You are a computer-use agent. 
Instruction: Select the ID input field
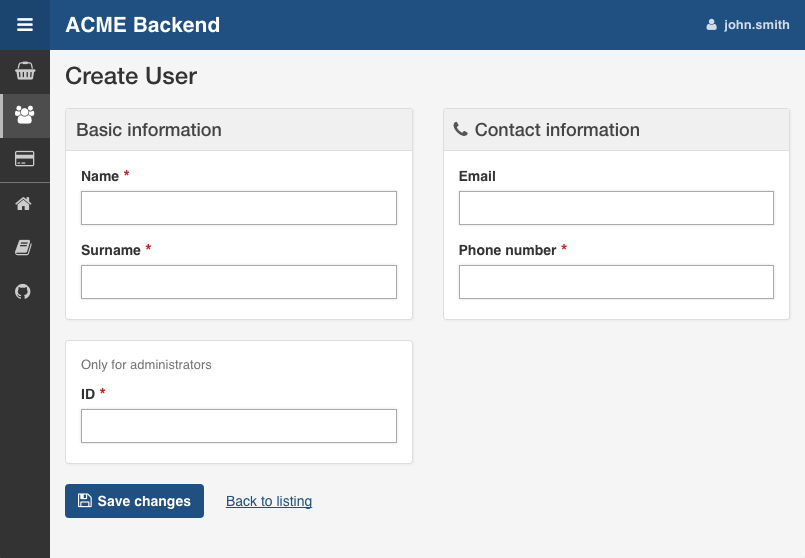[239, 426]
